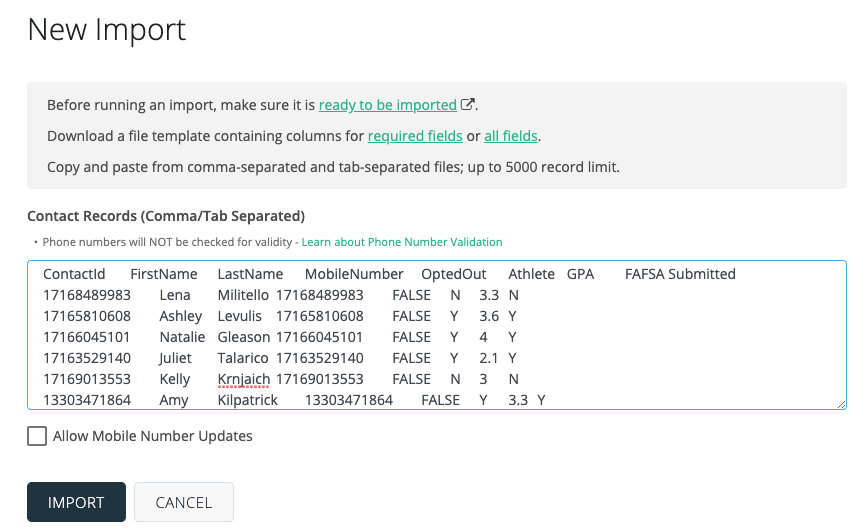
Task: Download the "all fields" template
Action: pos(512,136)
